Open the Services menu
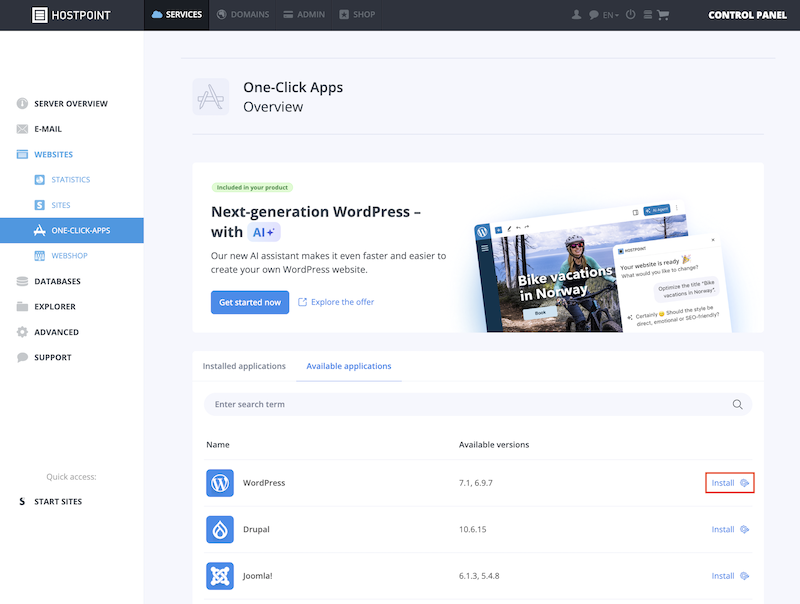This screenshot has height=604, width=800. coord(177,15)
